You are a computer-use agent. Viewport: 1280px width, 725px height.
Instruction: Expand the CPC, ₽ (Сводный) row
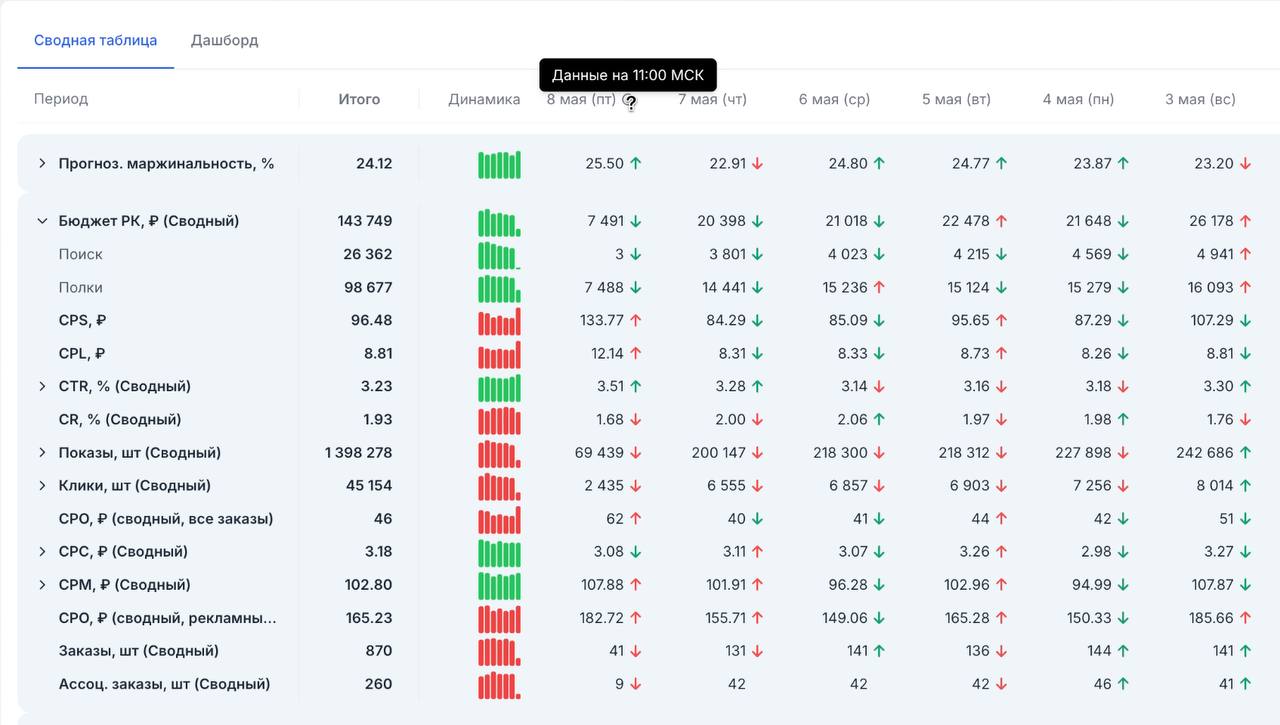[x=42, y=551]
